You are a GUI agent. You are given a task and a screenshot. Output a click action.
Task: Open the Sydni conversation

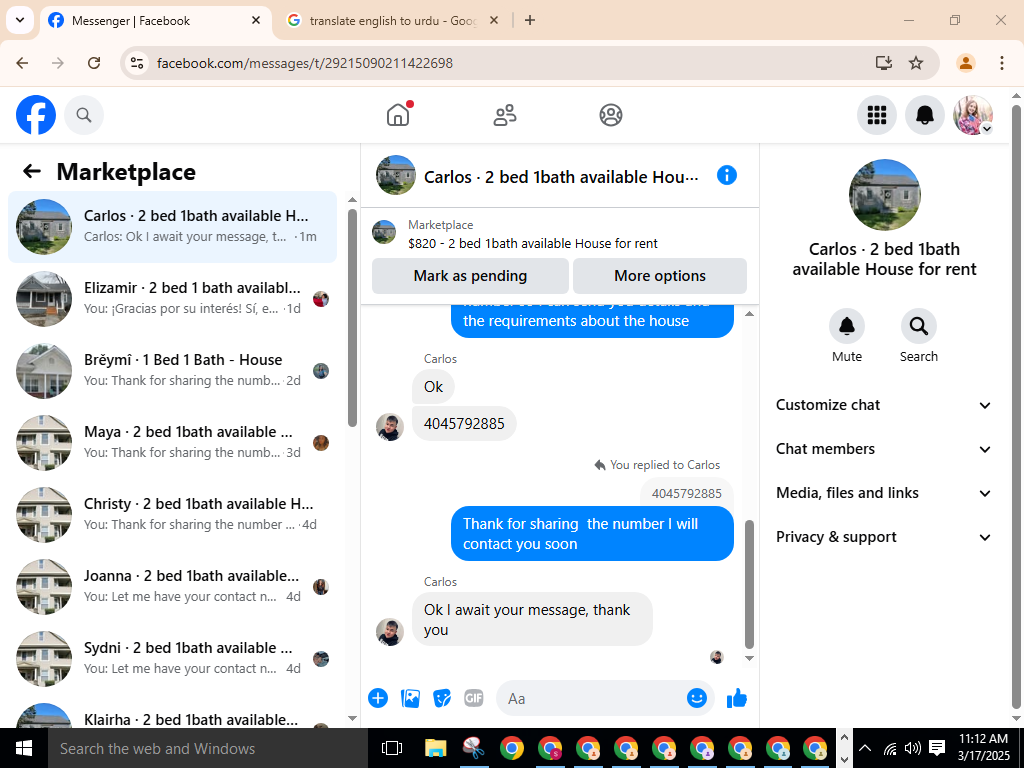point(172,658)
